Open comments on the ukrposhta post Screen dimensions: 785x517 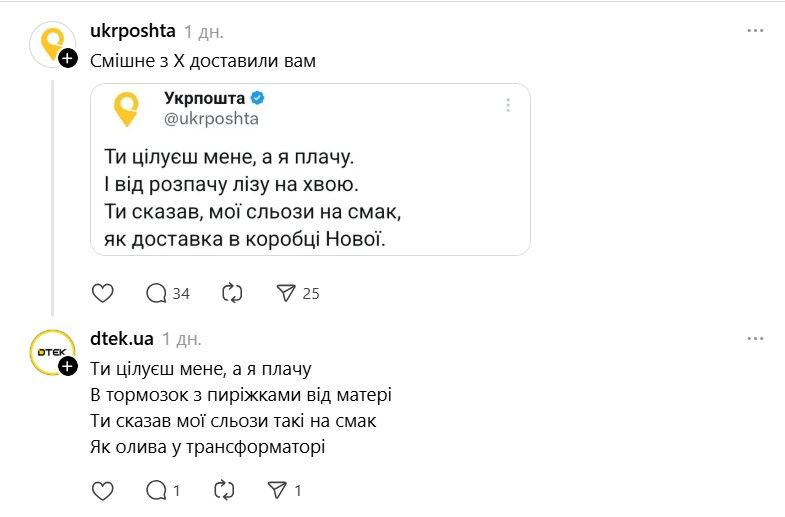click(157, 293)
